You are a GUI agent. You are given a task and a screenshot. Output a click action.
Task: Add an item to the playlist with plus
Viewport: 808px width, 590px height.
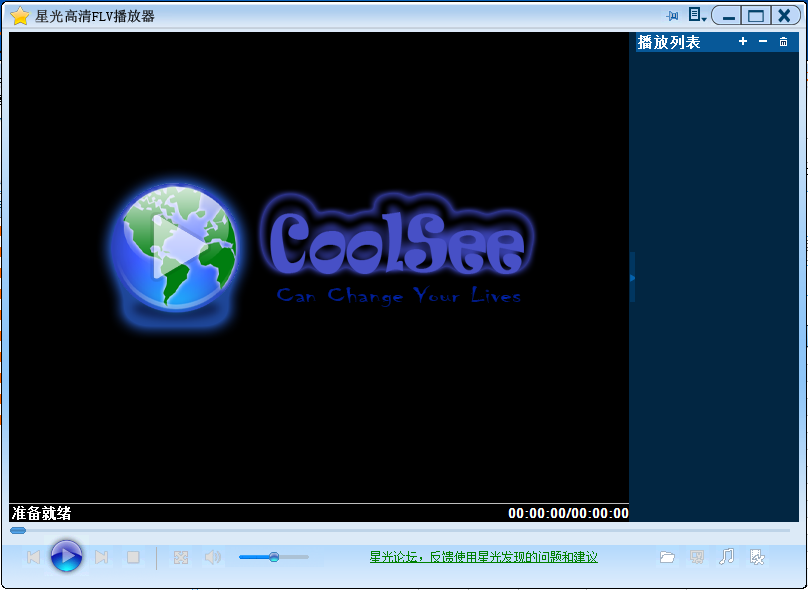tap(743, 41)
